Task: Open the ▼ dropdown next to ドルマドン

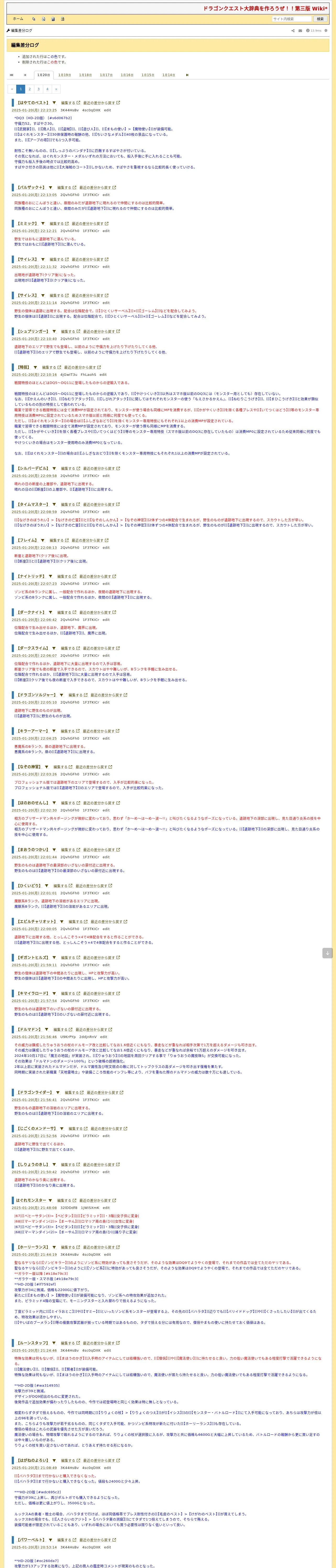Action: point(46,1030)
